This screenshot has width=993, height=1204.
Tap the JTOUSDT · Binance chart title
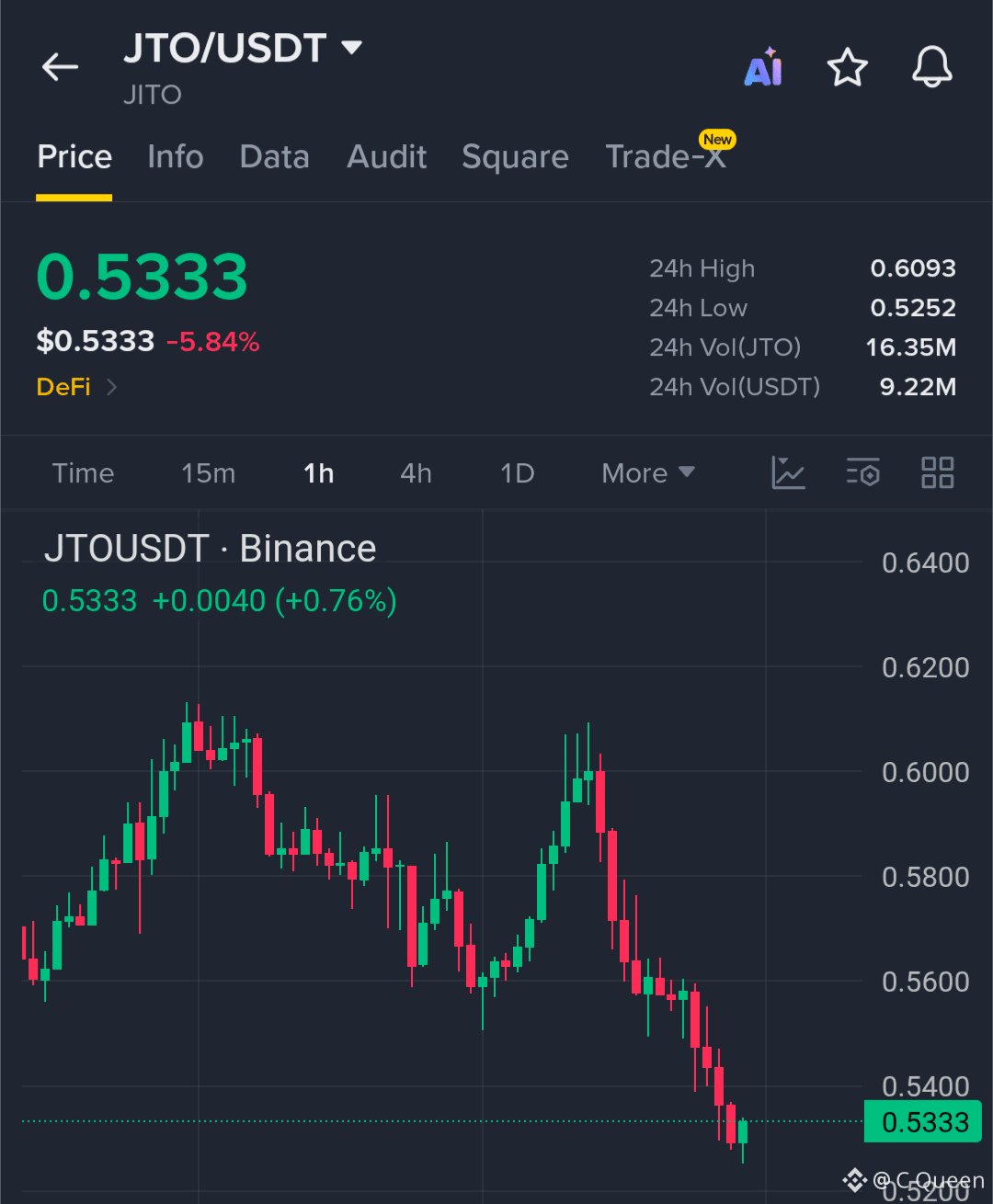point(211,549)
